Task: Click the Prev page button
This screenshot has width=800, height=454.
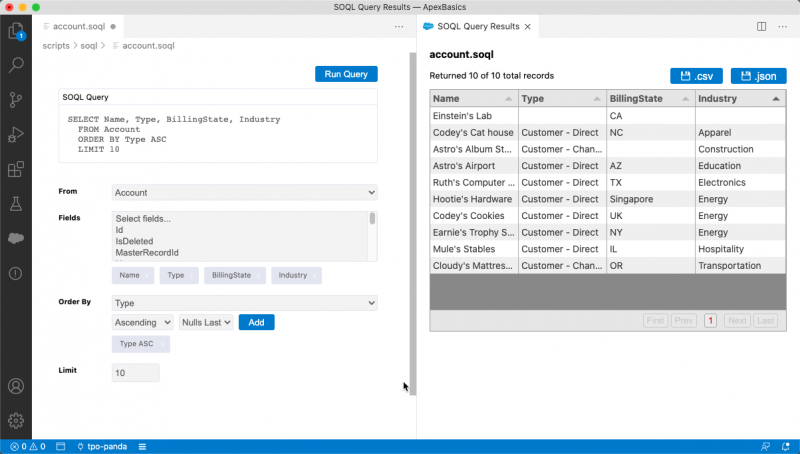Action: tap(684, 321)
